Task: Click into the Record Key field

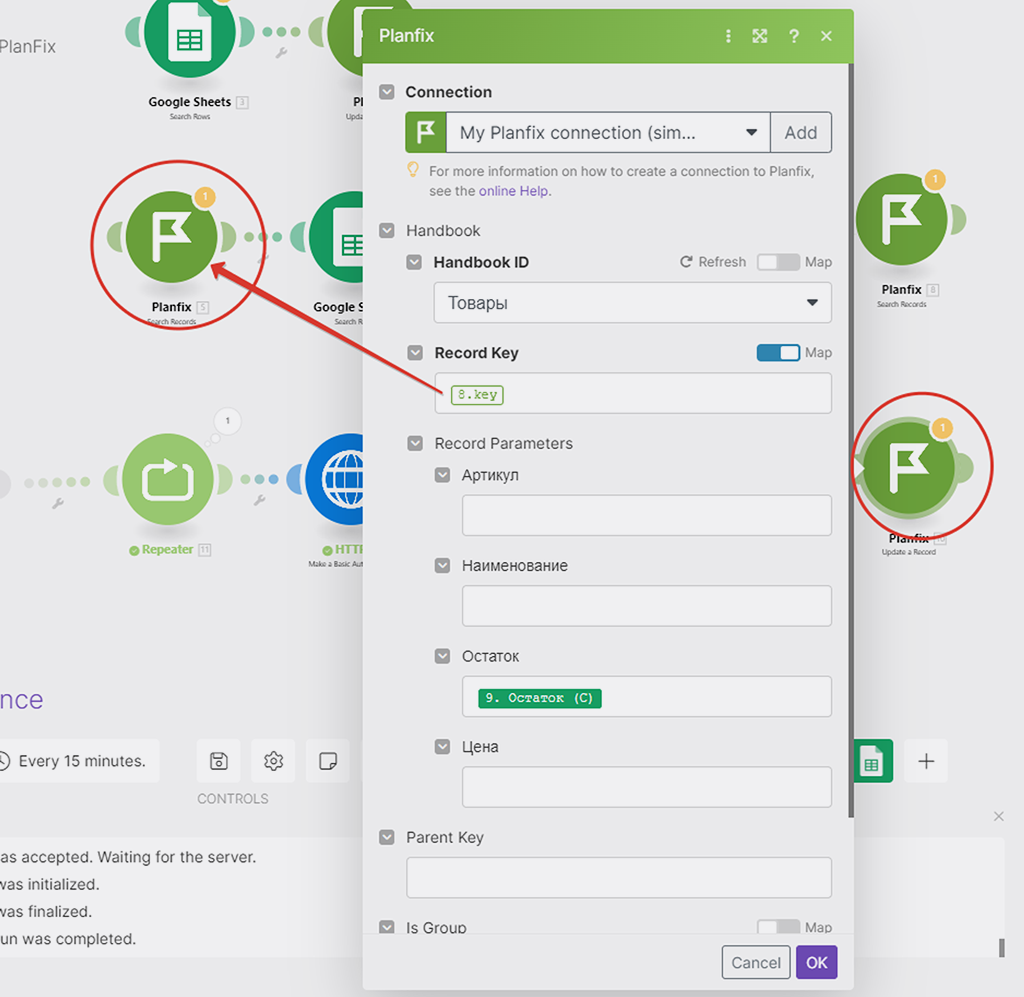Action: pyautogui.click(x=633, y=393)
